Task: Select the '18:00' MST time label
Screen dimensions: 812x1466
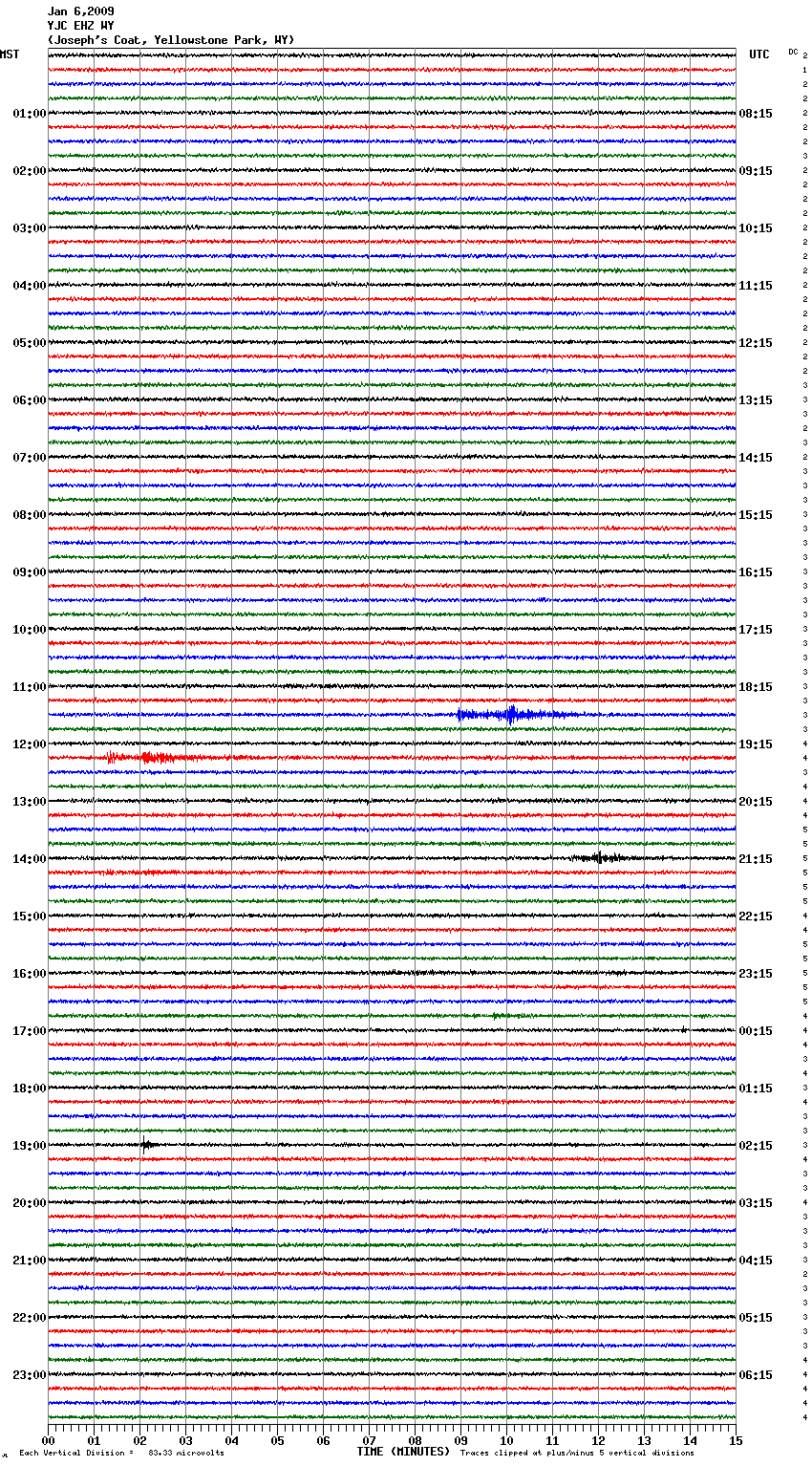Action: click(29, 1089)
